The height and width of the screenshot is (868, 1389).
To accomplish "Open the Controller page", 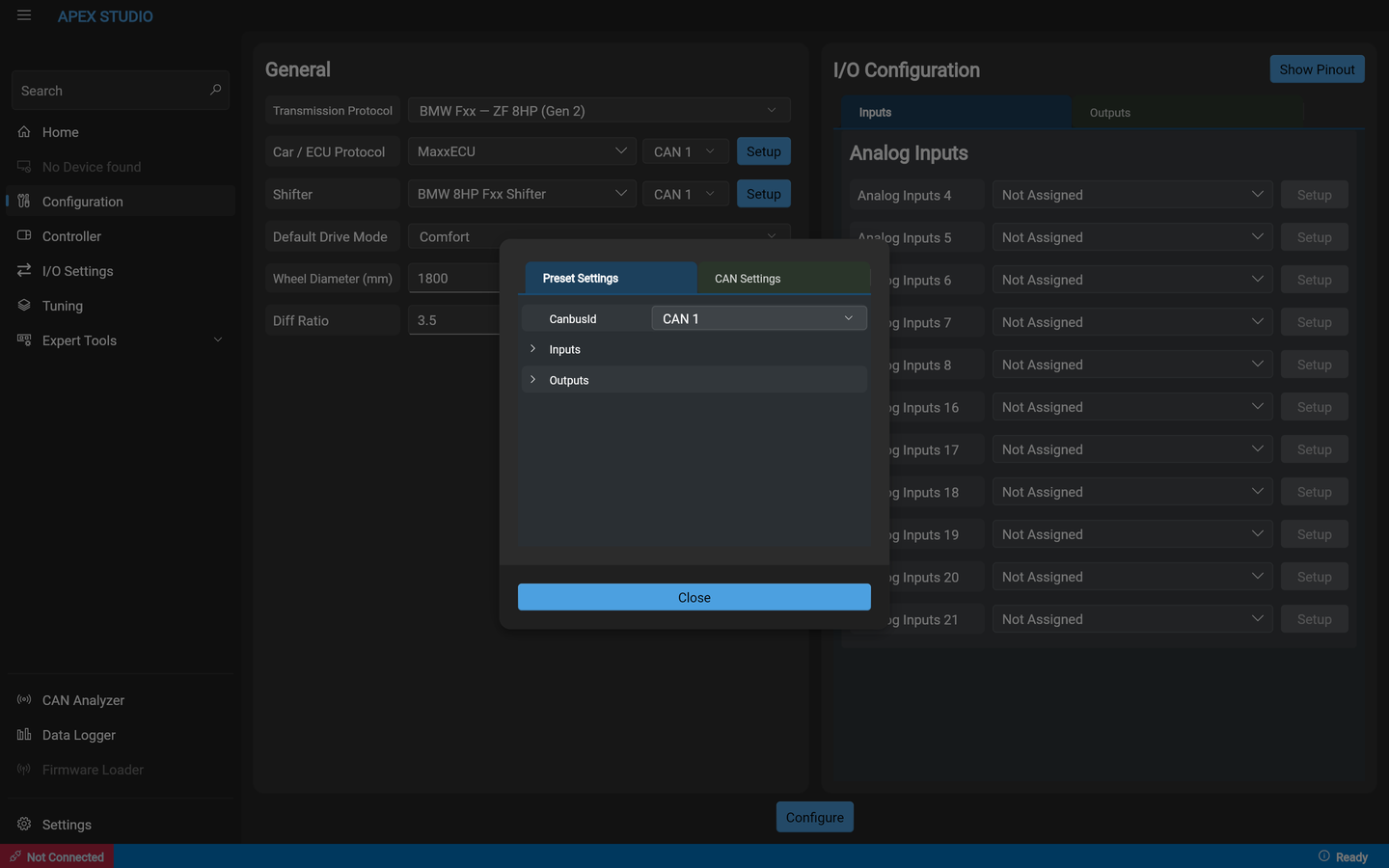I will pos(121,236).
